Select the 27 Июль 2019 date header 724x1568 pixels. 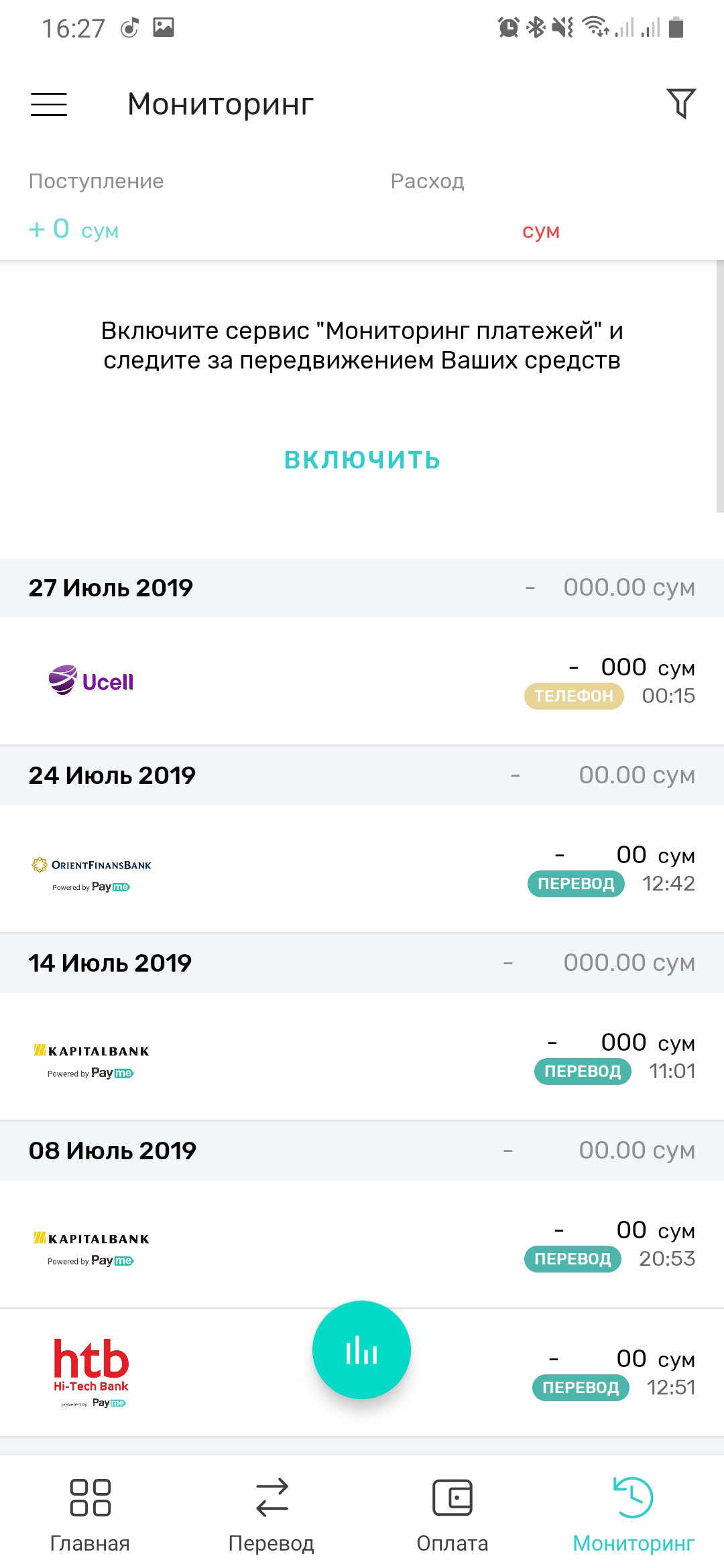[x=111, y=588]
